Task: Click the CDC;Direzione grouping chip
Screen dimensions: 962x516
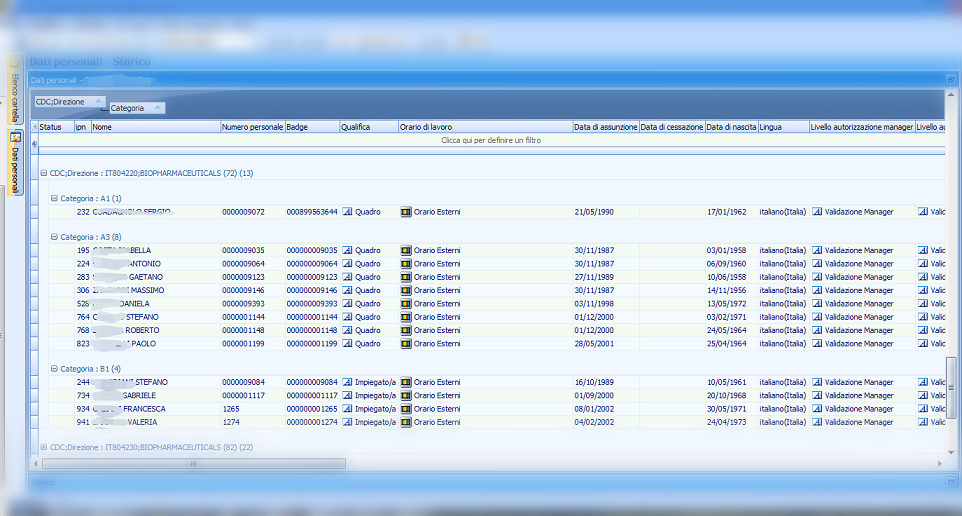Action: click(x=68, y=102)
